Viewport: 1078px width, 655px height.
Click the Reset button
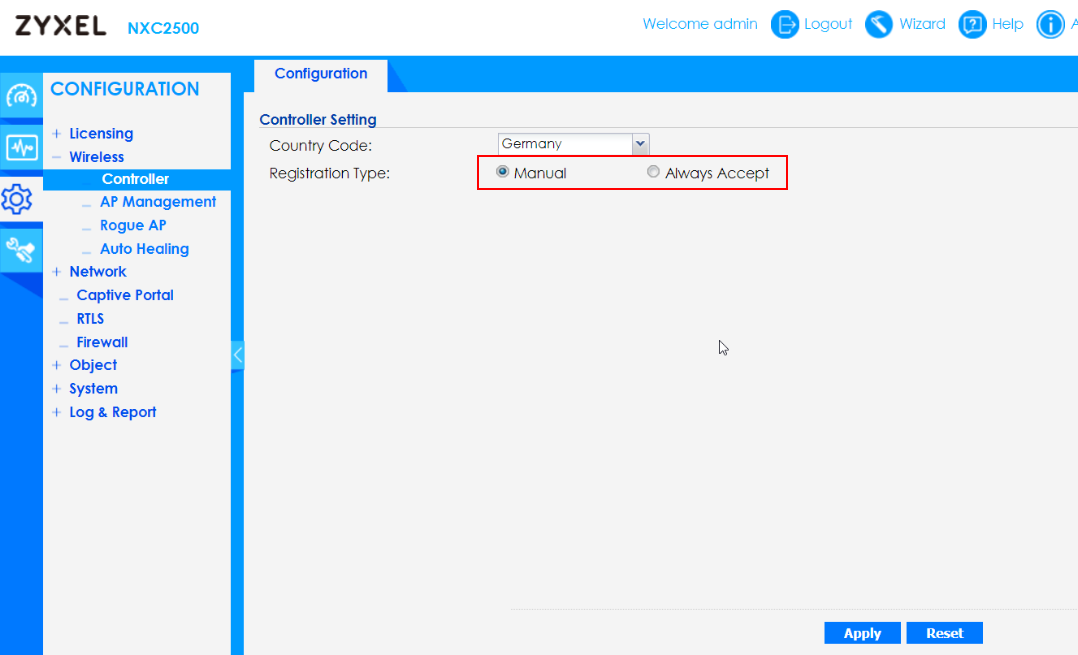[x=943, y=632]
